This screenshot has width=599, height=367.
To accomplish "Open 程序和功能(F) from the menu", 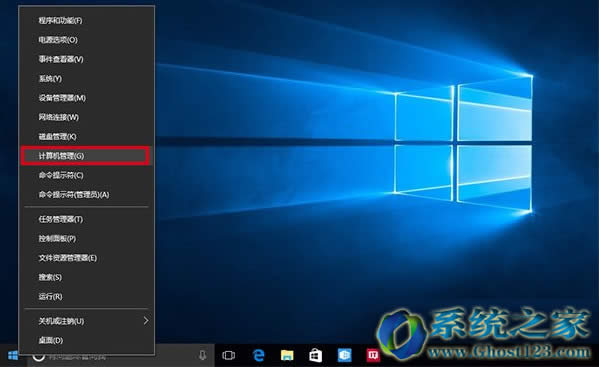I will coord(86,21).
